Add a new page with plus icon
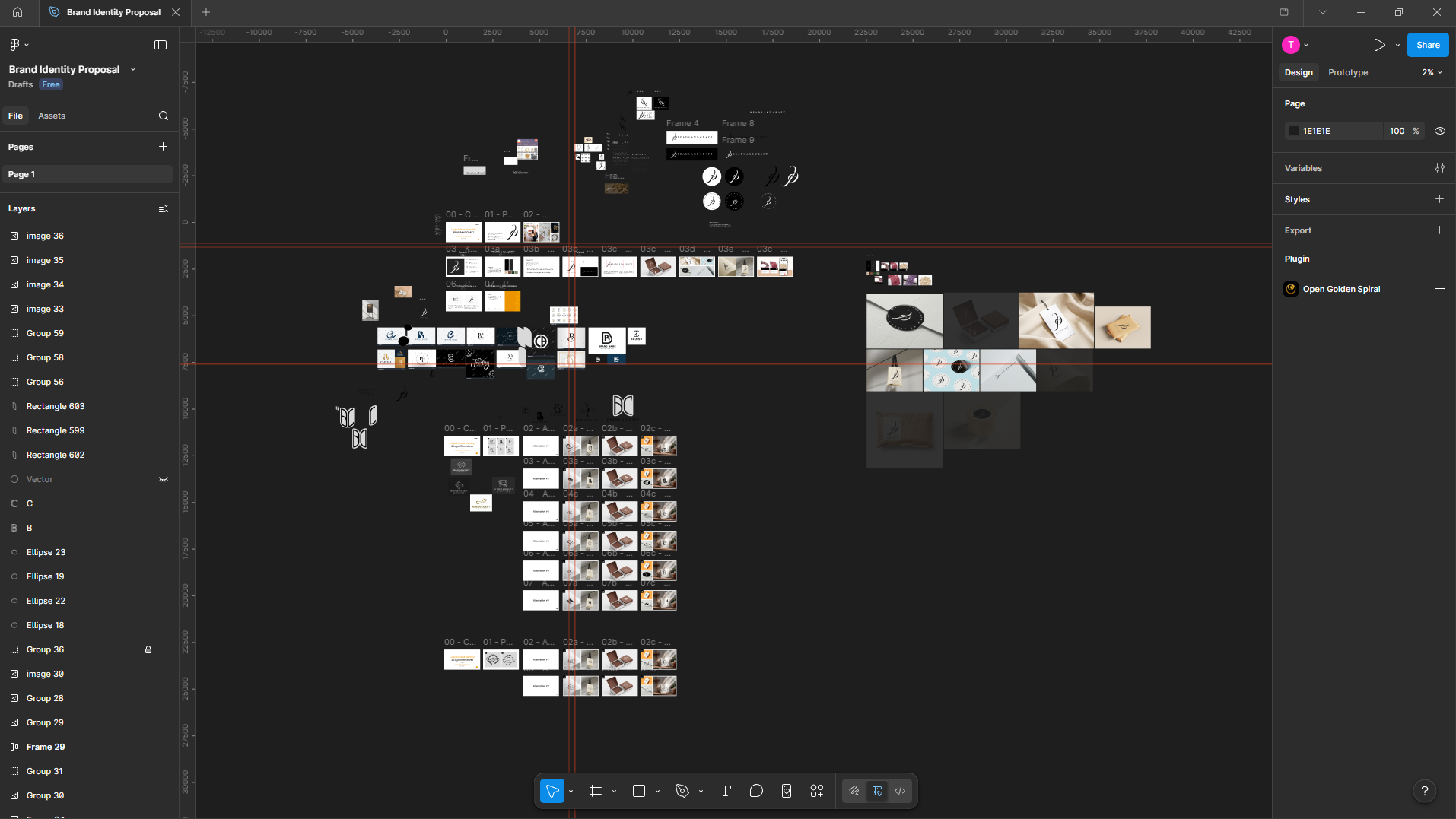1456x819 pixels. pos(163,147)
